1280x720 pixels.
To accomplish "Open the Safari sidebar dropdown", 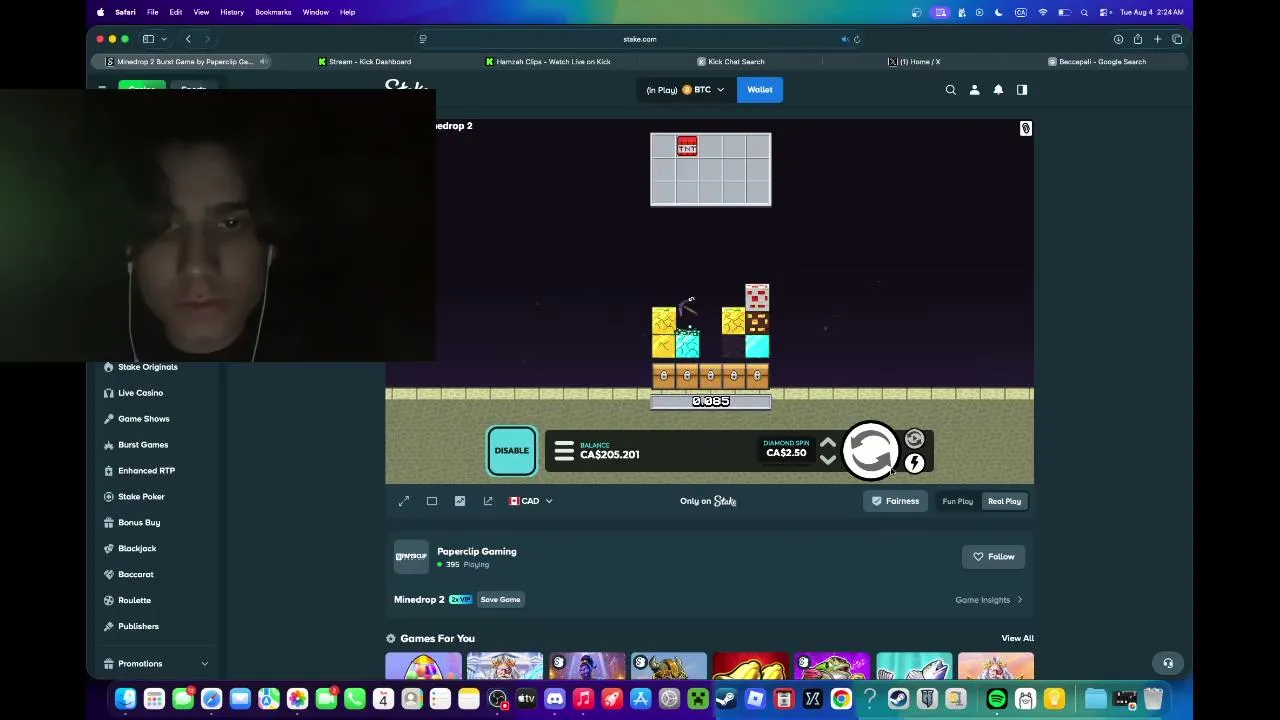I will [x=162, y=39].
